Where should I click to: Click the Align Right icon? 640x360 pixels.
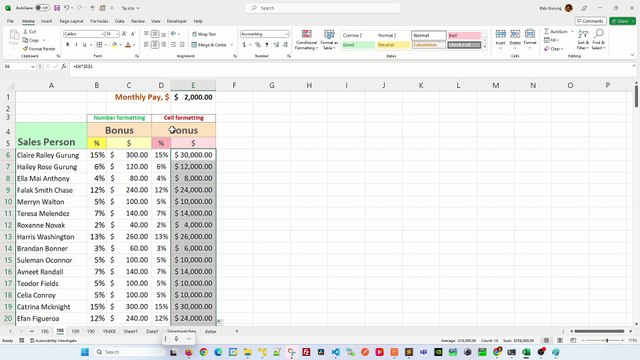tap(163, 44)
